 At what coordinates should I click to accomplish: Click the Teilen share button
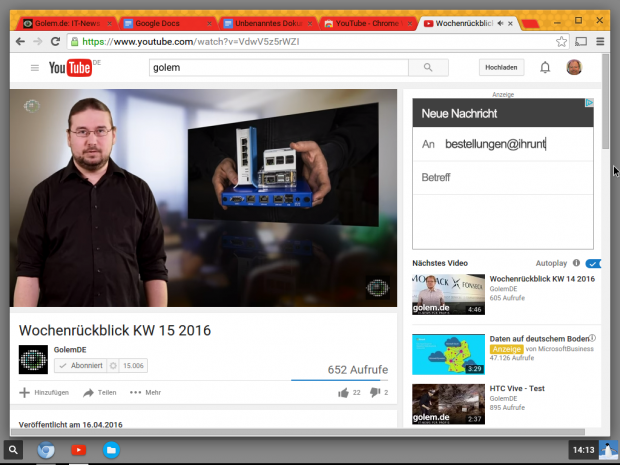click(x=100, y=393)
